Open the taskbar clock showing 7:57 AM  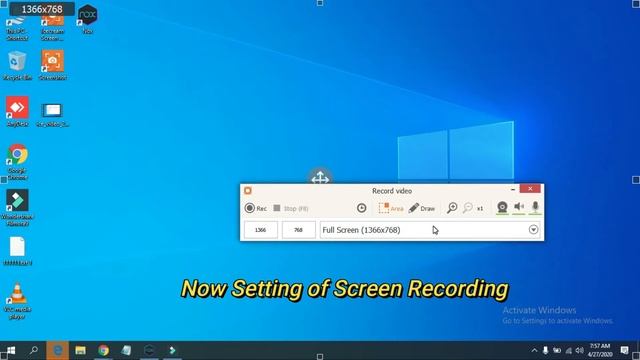(600, 350)
